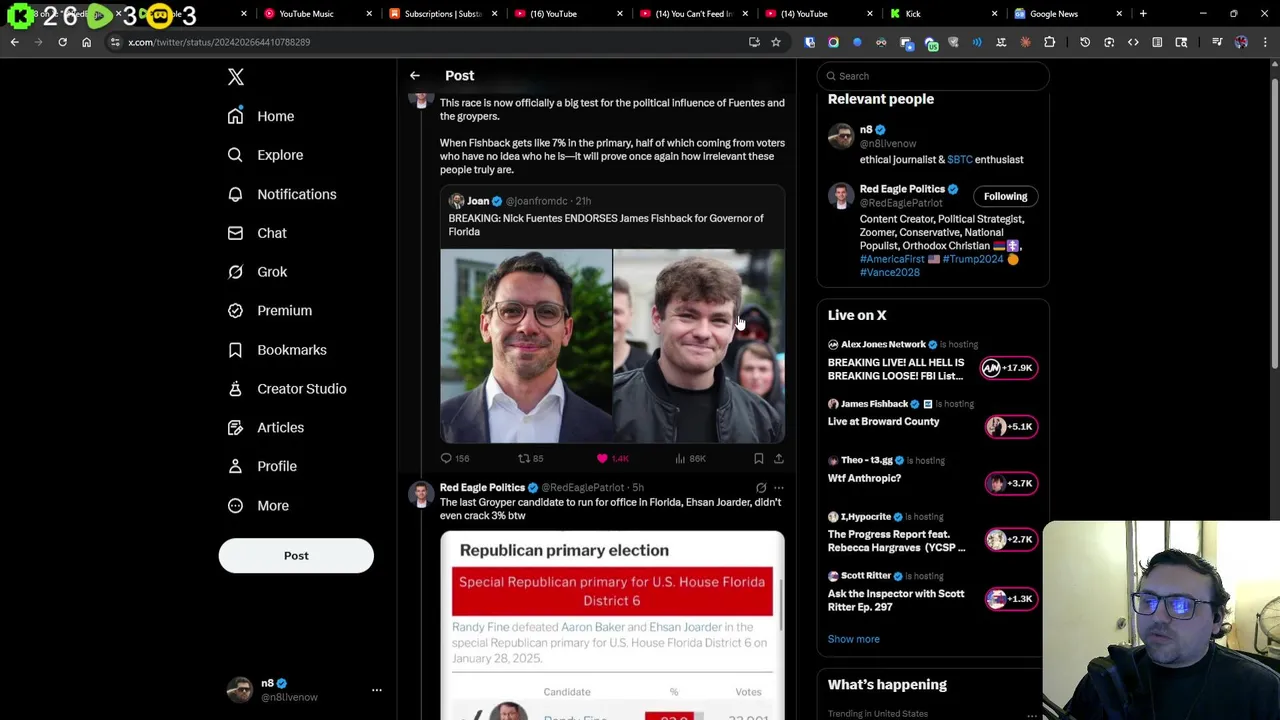Switch to Subscriptions Substack browser tab

440,14
